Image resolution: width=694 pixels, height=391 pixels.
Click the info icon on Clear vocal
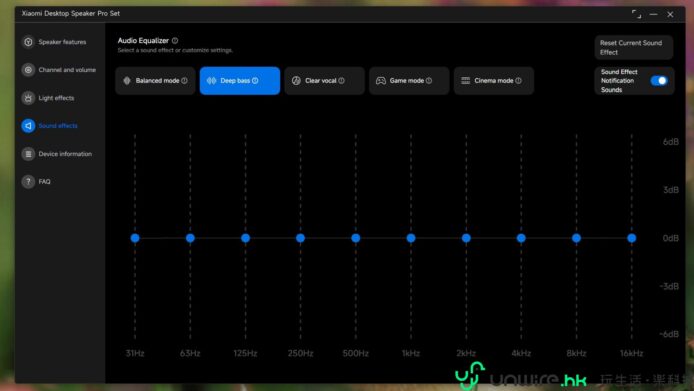click(x=341, y=81)
